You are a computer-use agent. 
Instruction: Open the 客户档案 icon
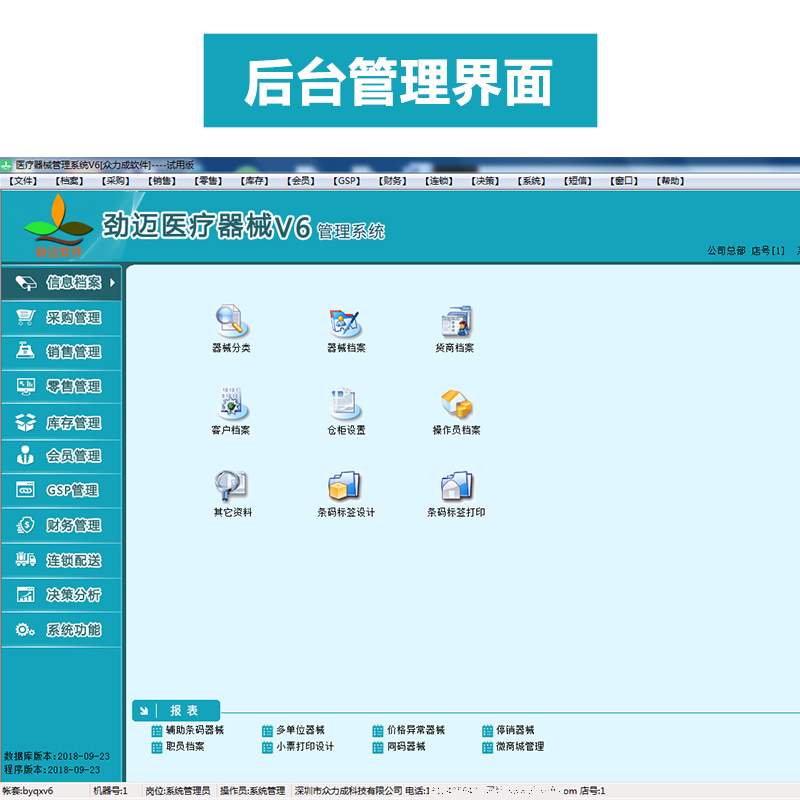click(x=231, y=411)
